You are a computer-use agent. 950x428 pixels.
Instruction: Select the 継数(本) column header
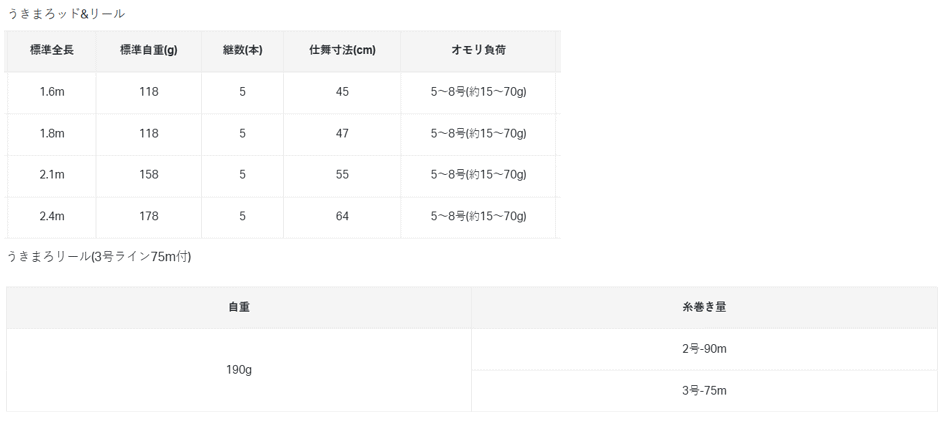[x=242, y=50]
